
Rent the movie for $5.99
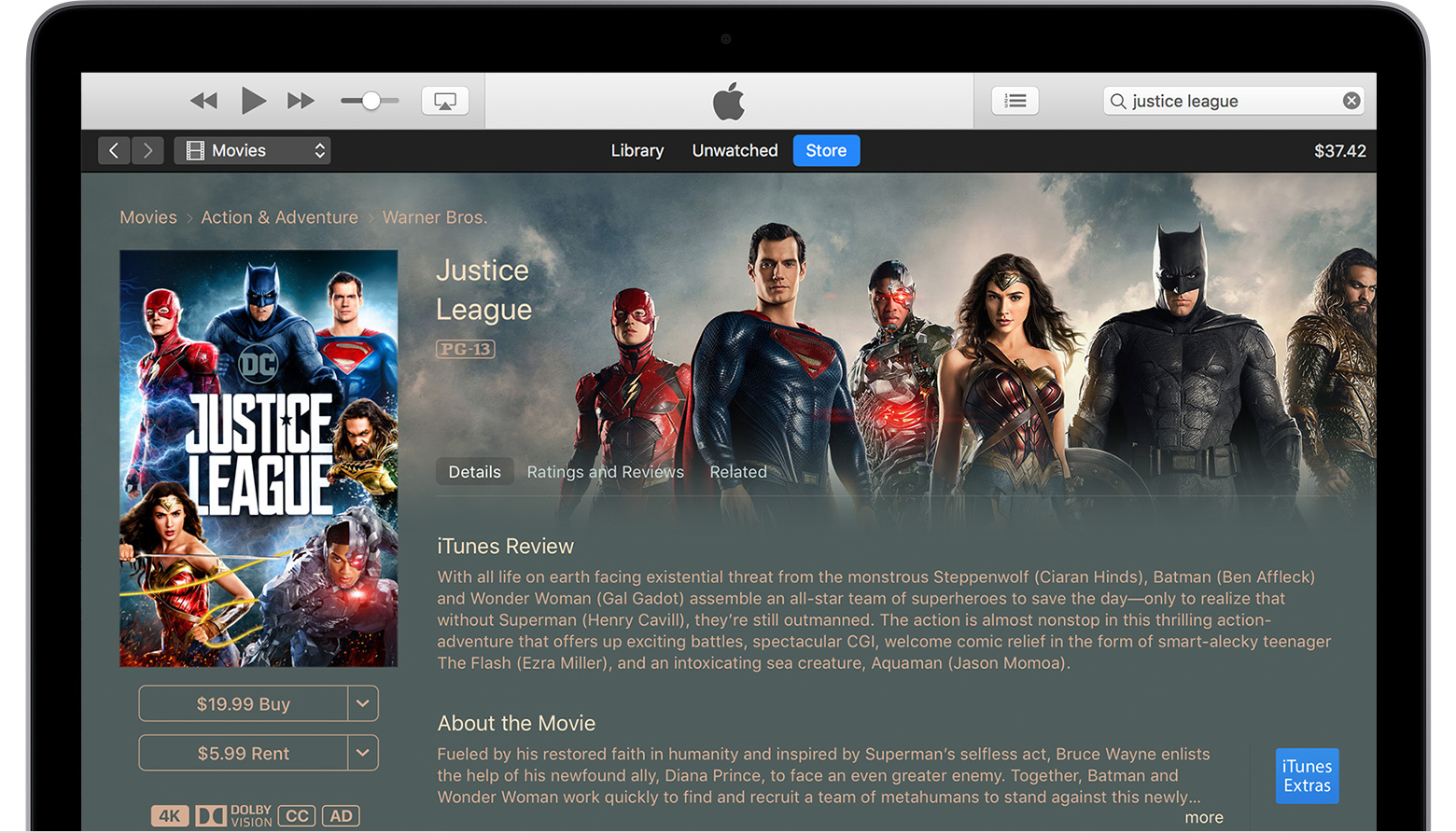(244, 754)
